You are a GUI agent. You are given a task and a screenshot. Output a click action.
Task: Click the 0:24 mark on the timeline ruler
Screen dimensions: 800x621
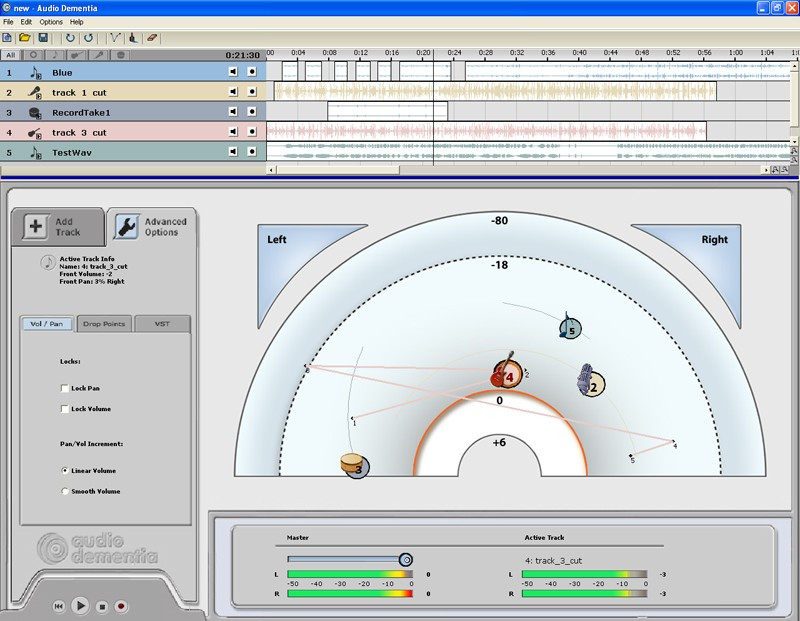click(x=454, y=53)
